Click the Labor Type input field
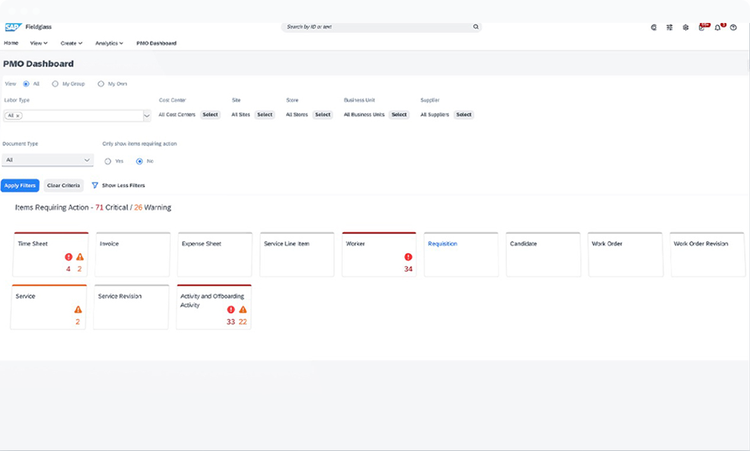The height and width of the screenshot is (451, 750). [77, 115]
